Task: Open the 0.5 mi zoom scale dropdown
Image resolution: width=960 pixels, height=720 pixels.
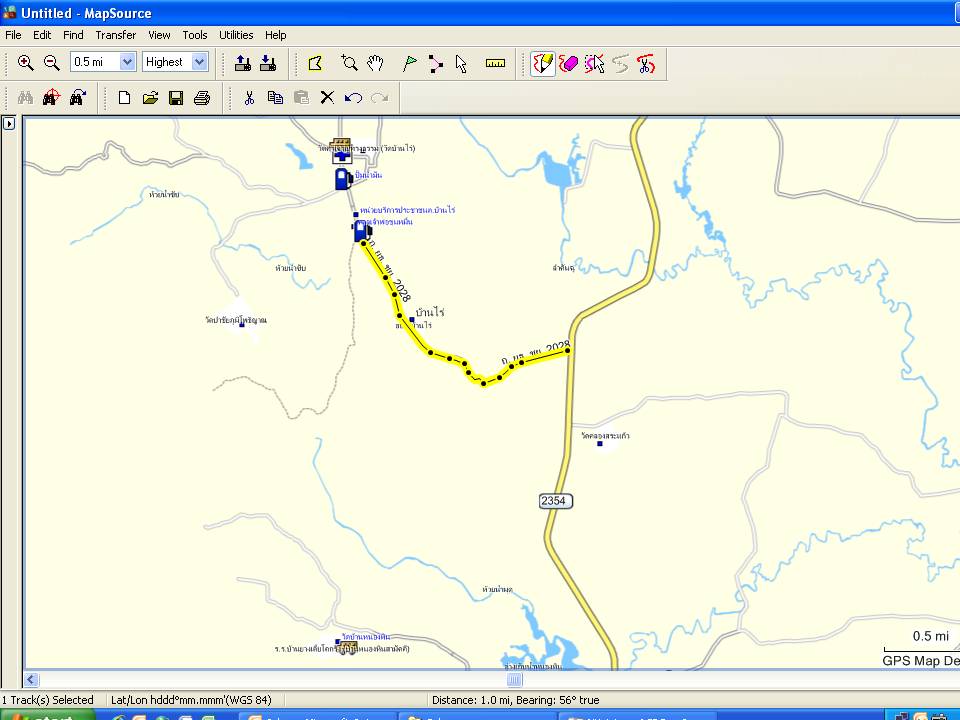Action: tap(127, 62)
